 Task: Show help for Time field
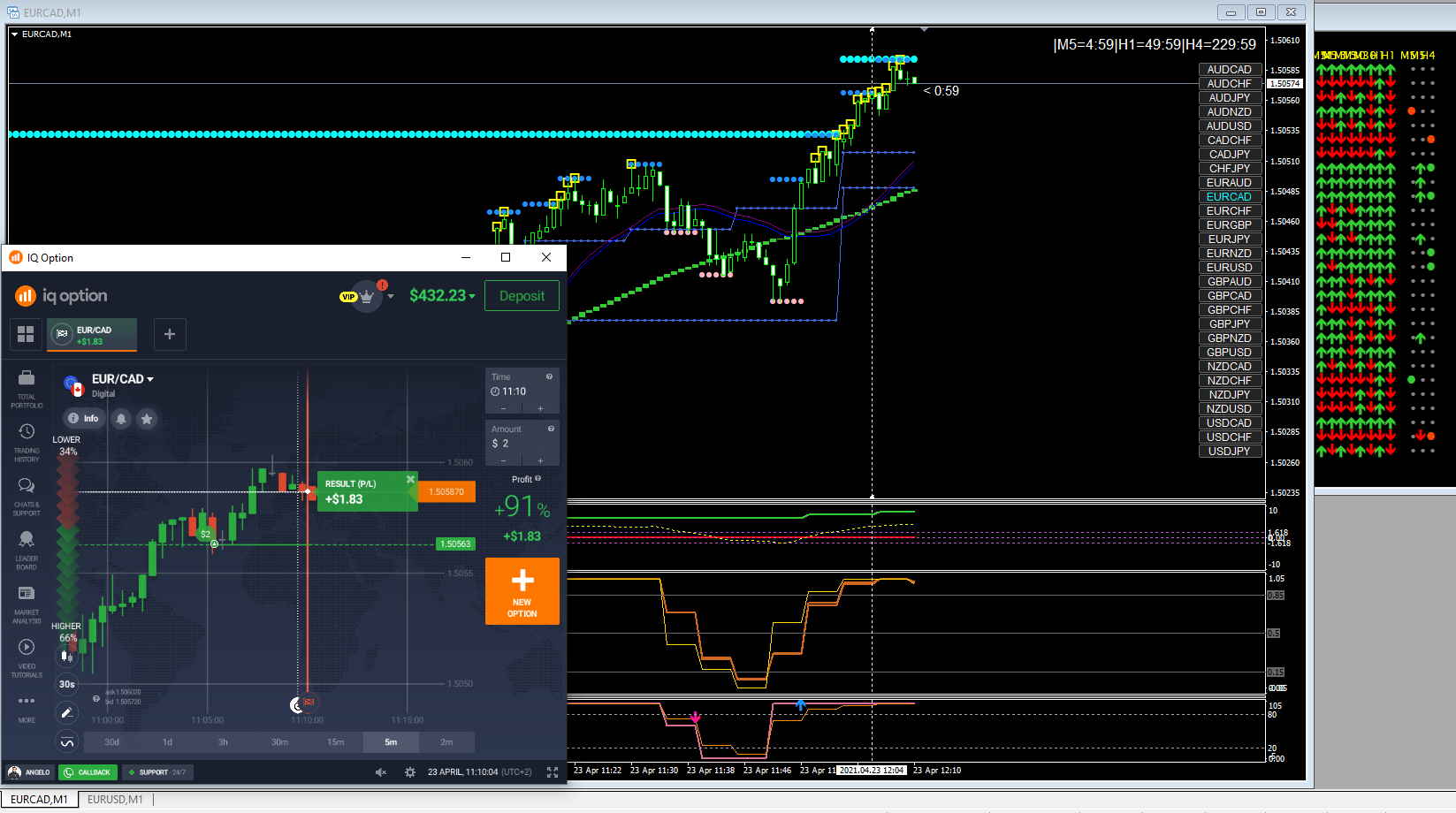click(x=549, y=376)
